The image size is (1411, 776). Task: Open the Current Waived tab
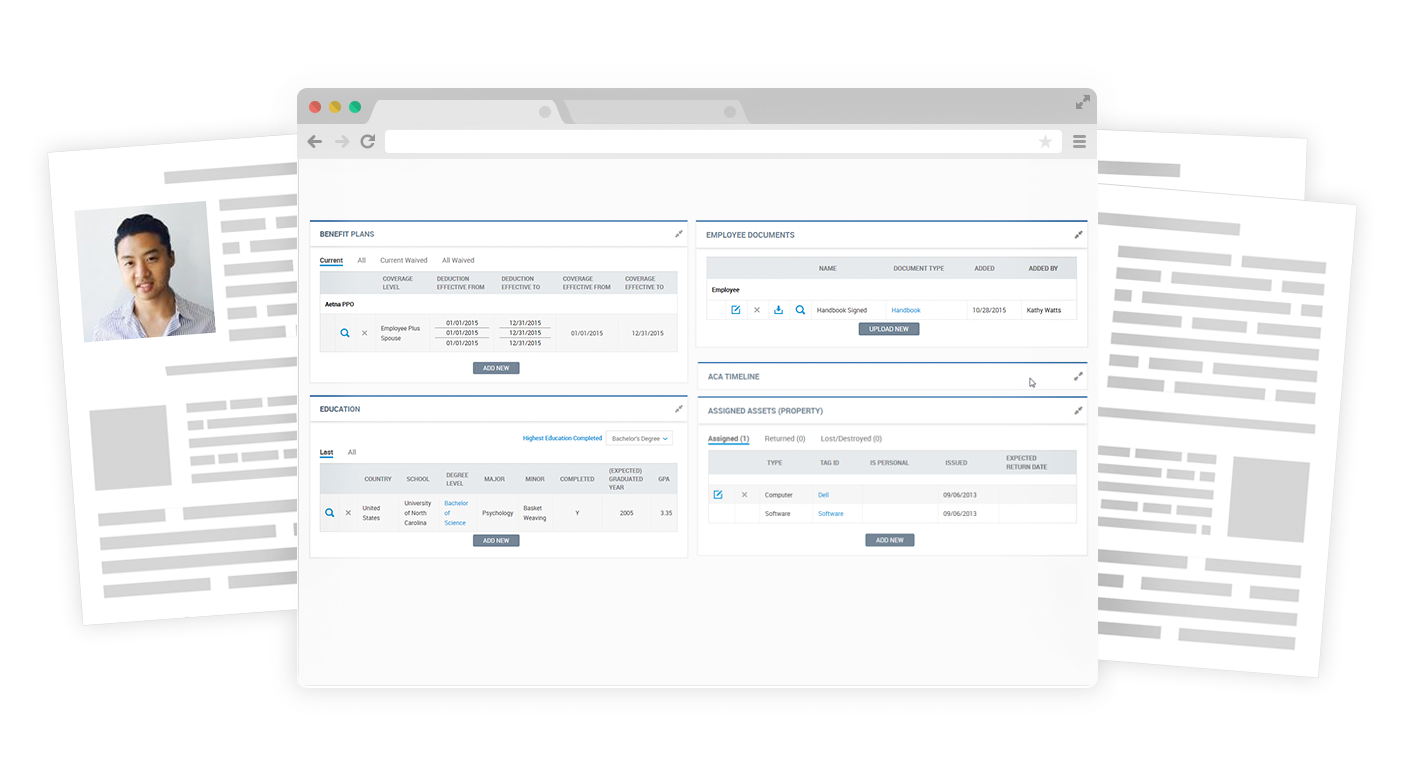coord(404,261)
